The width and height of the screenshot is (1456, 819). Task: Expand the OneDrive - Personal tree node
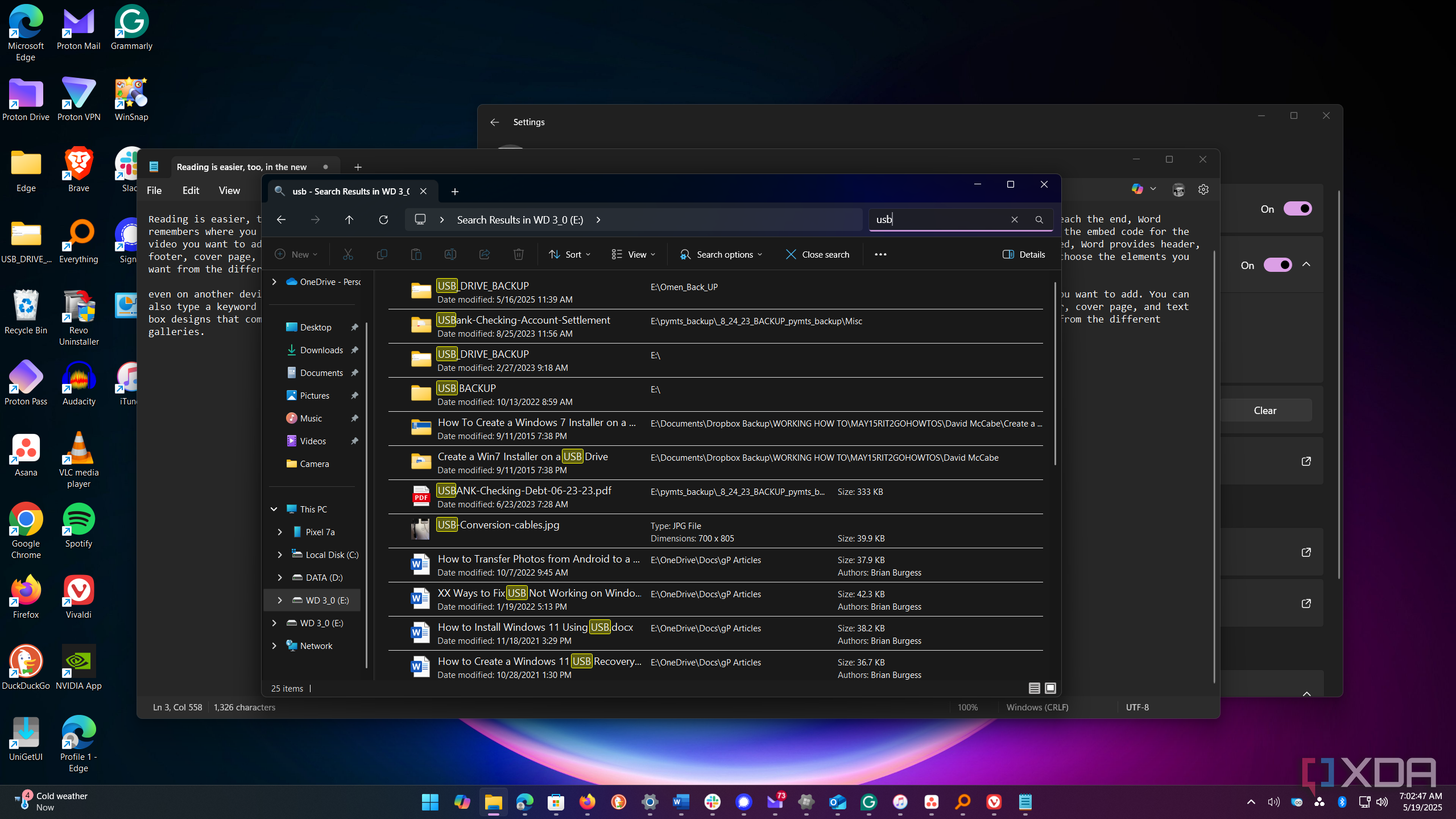pyautogui.click(x=274, y=282)
